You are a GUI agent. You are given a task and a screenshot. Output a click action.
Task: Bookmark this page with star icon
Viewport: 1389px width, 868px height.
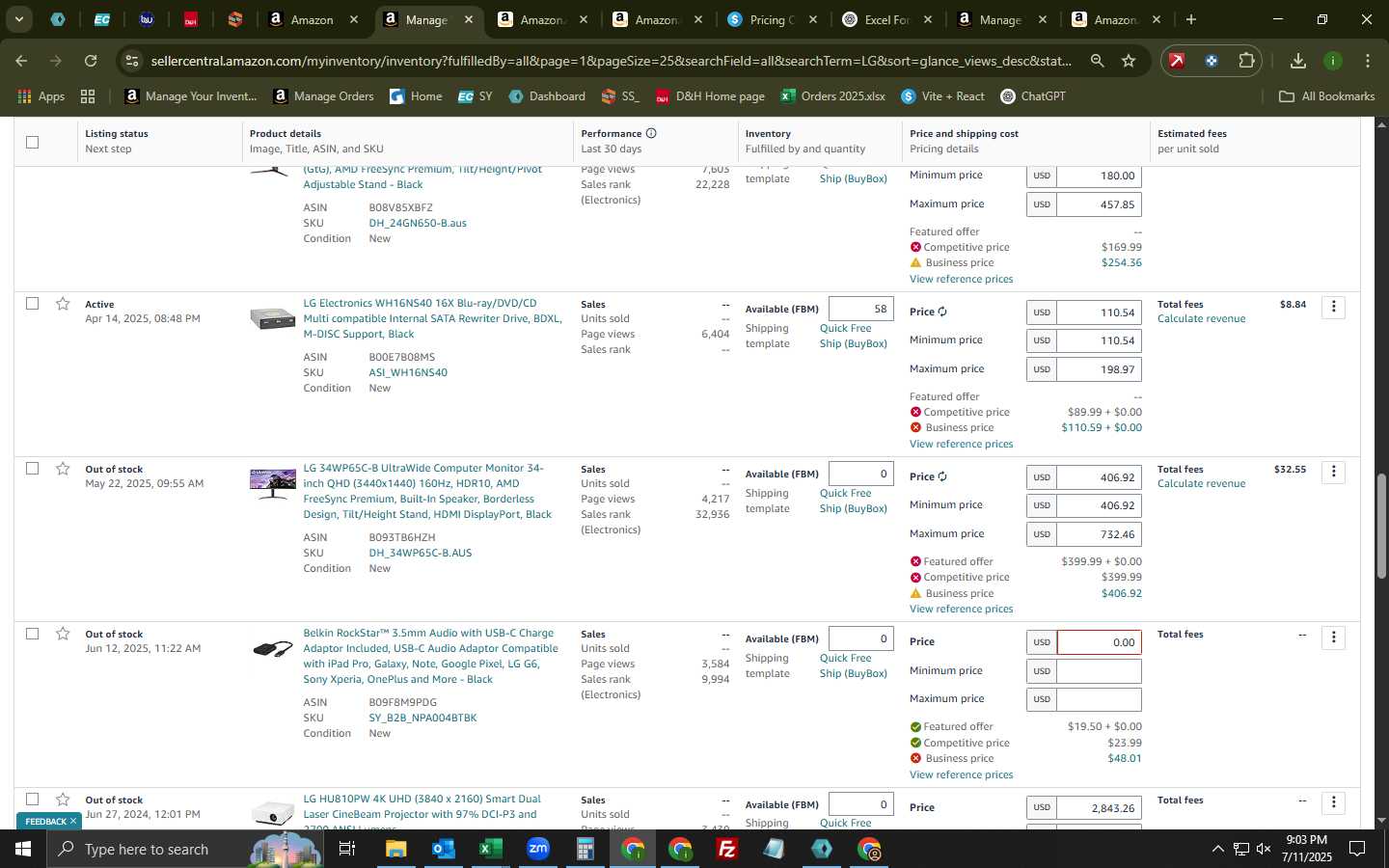[x=1129, y=61]
